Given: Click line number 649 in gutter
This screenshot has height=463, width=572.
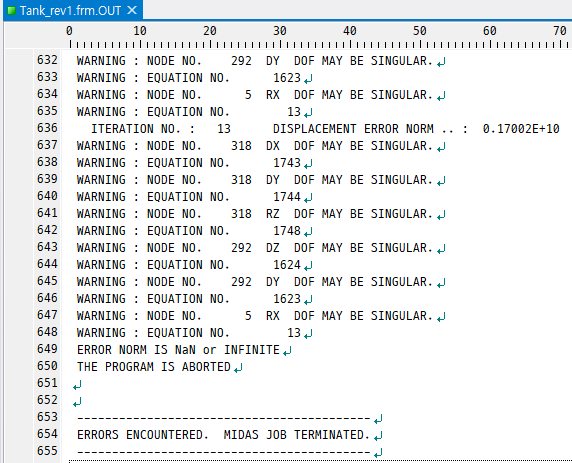Looking at the screenshot, I should point(47,349).
